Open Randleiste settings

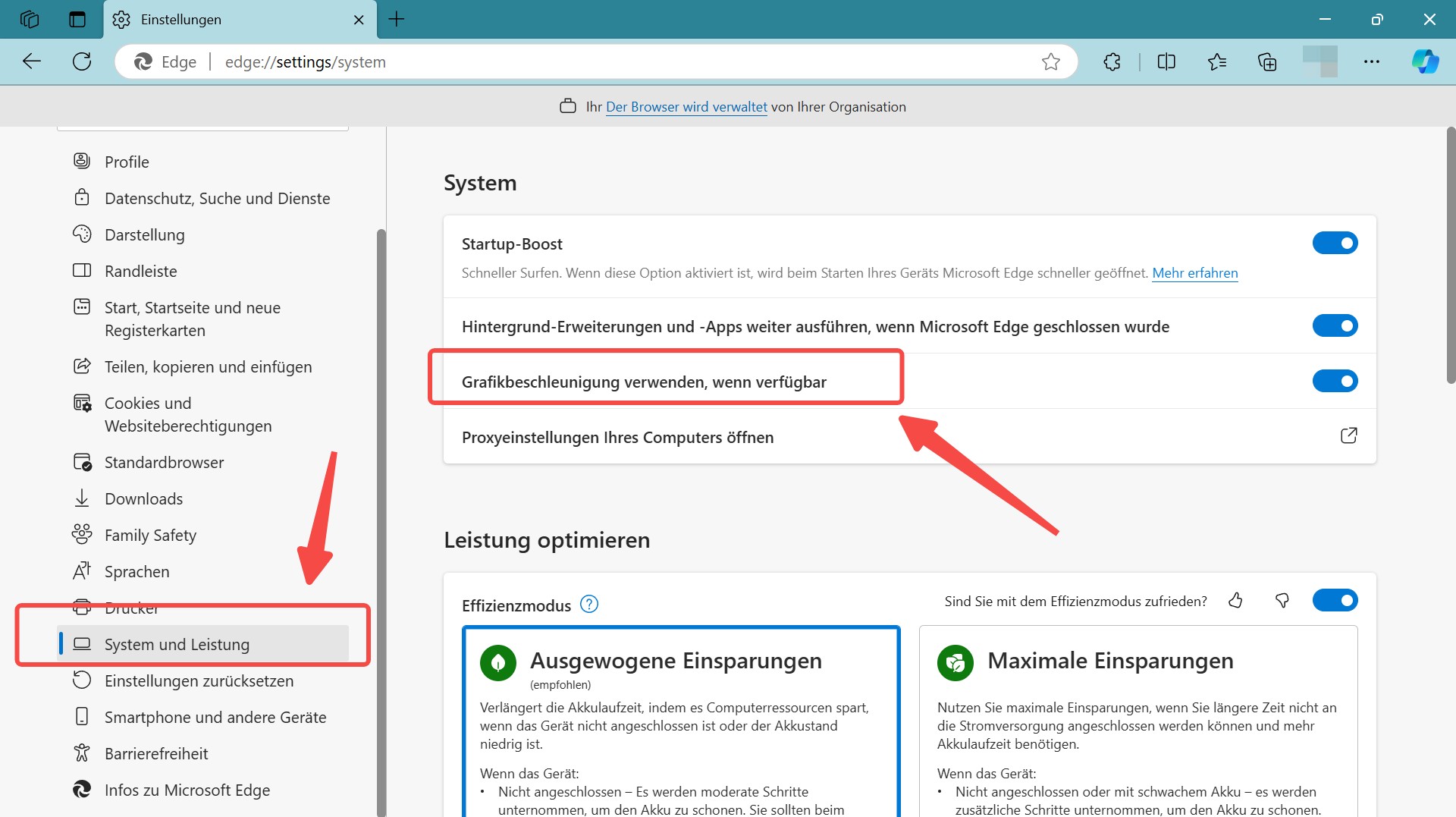tap(203, 271)
